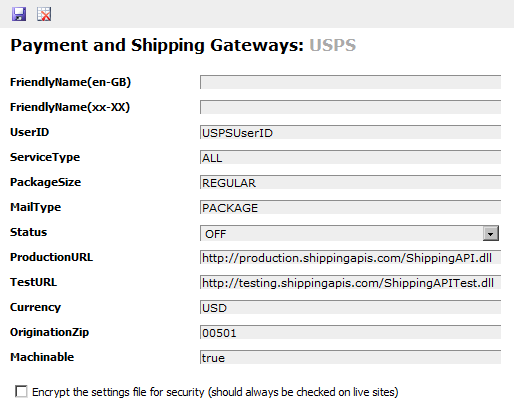The width and height of the screenshot is (514, 411).
Task: Click the Save floppy disk icon
Action: pos(19,14)
